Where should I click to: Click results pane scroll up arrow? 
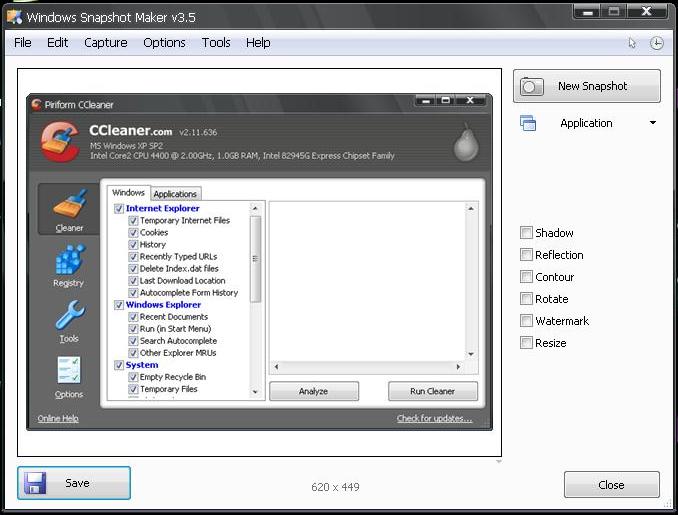471,208
